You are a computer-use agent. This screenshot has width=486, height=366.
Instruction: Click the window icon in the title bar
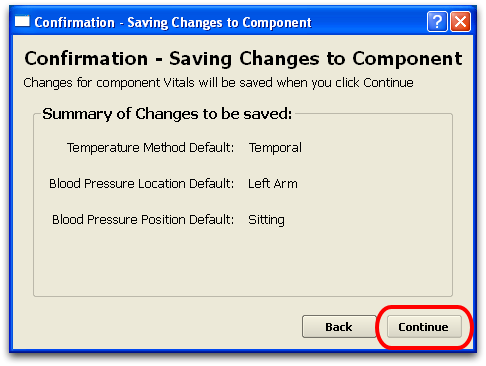pyautogui.click(x=22, y=21)
